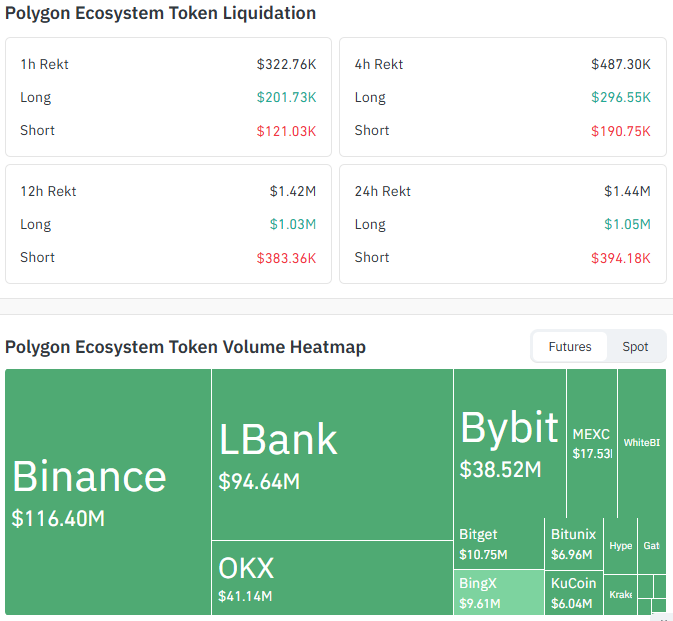Select the Bitunix $6.96M tile
Viewport: 673px width, 621px height.
point(574,544)
